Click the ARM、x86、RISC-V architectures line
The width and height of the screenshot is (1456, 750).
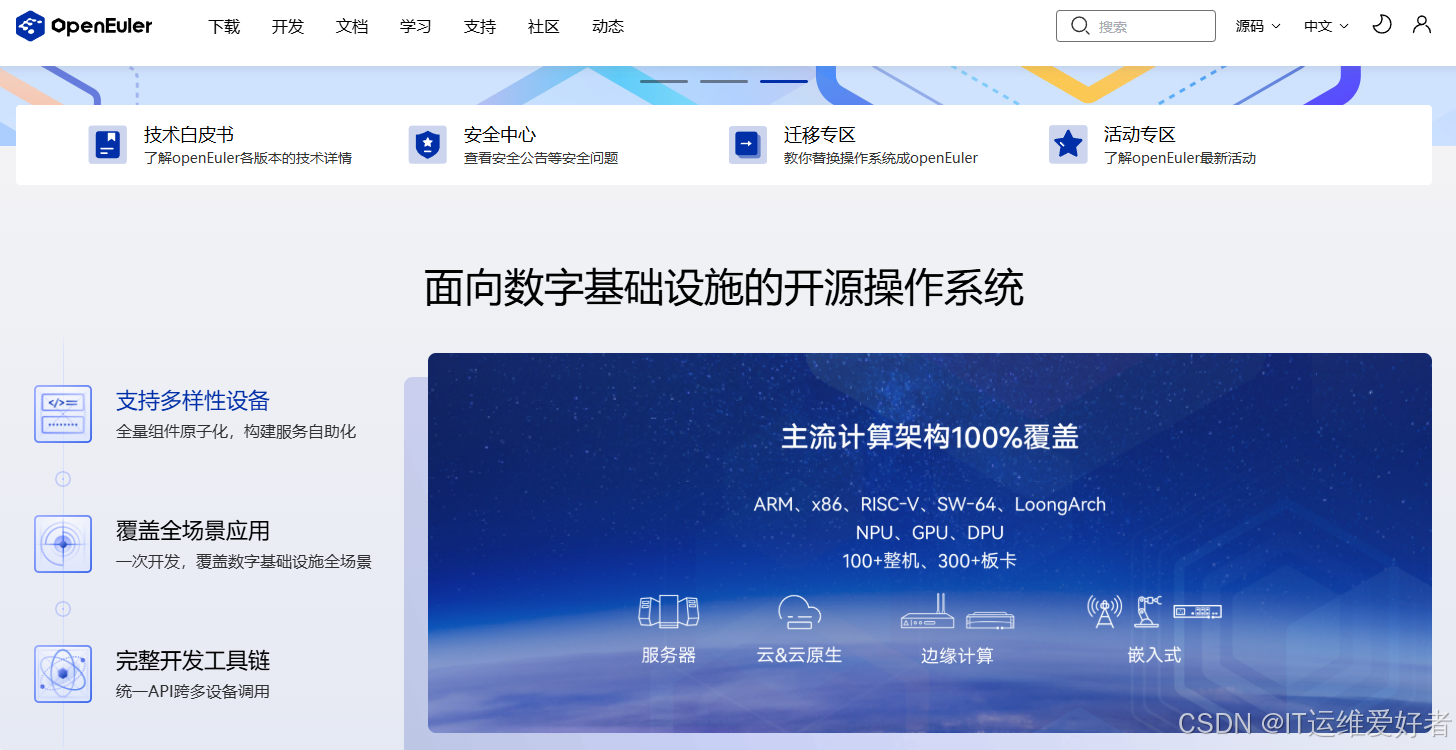tap(930, 504)
